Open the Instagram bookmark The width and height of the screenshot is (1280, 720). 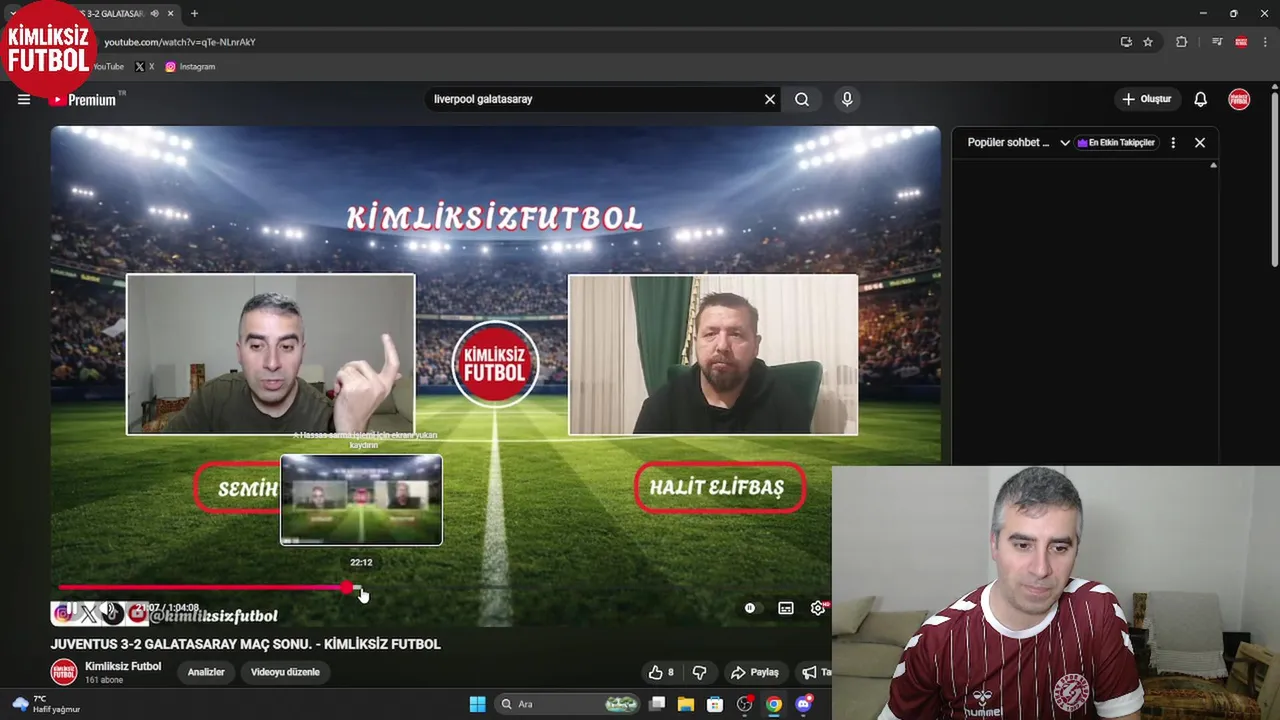(x=190, y=67)
